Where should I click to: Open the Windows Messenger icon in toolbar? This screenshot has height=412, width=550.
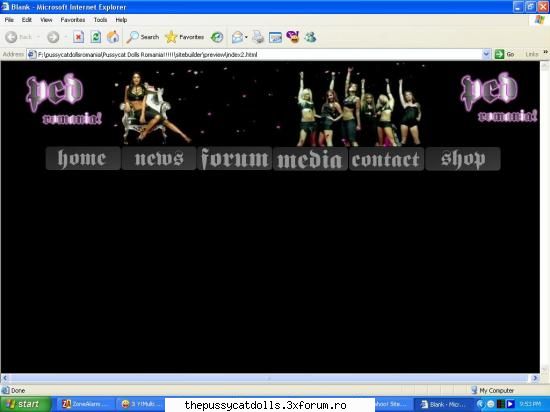310,37
